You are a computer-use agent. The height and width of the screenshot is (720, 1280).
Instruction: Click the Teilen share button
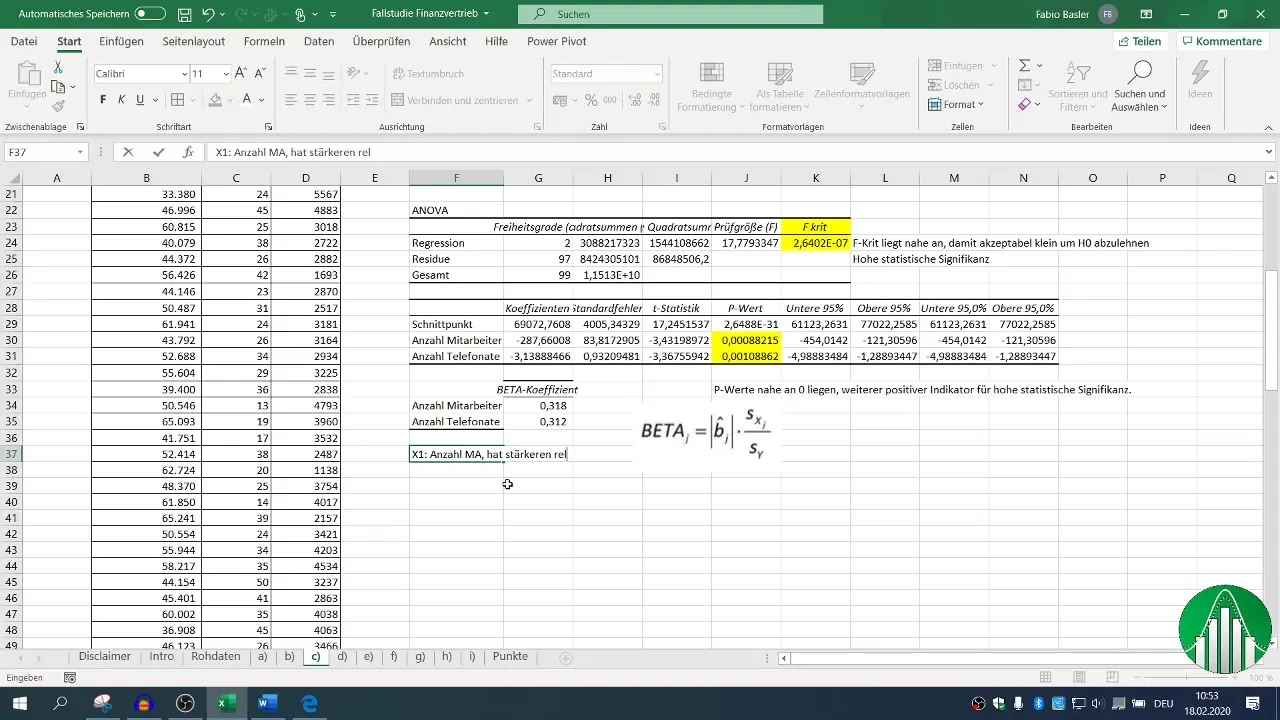1140,41
